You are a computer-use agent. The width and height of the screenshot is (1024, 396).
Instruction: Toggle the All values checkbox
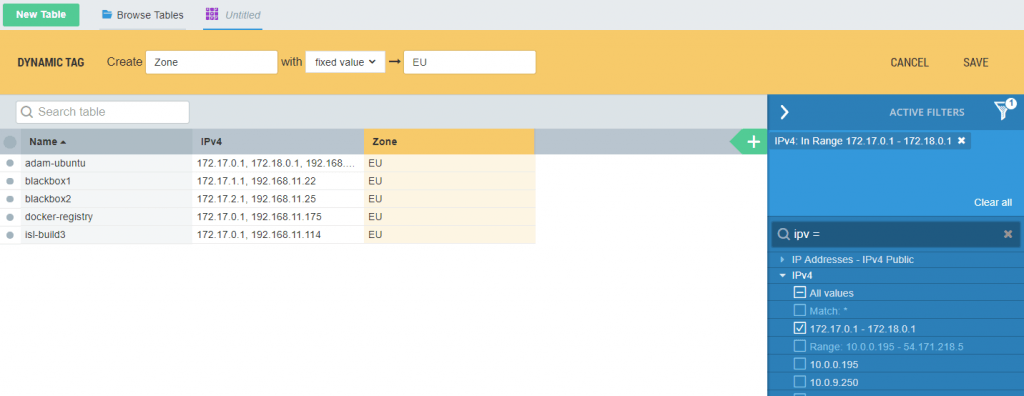click(800, 293)
